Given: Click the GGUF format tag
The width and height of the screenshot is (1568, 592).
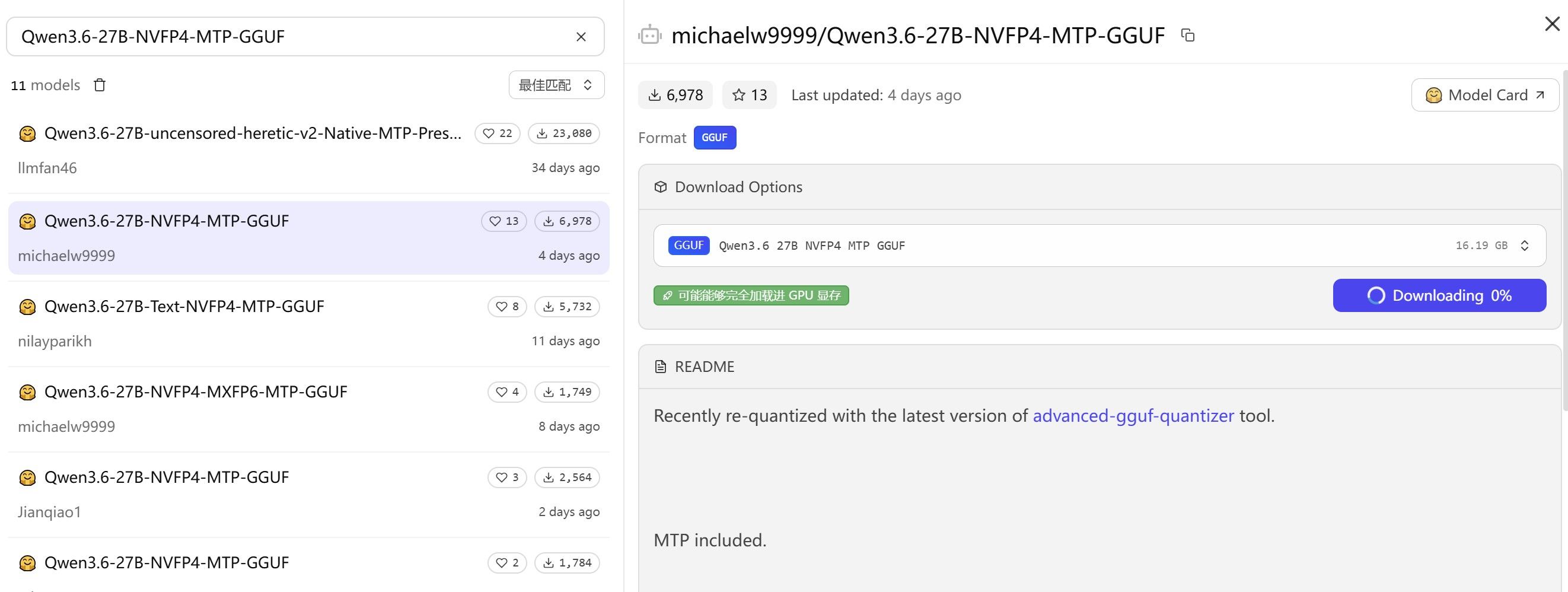Looking at the screenshot, I should [x=715, y=138].
